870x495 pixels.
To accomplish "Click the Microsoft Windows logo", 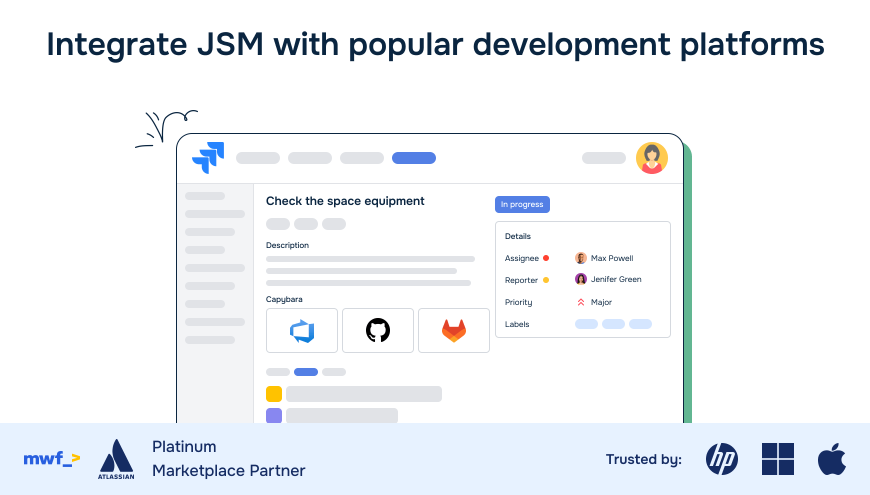I will 778,459.
